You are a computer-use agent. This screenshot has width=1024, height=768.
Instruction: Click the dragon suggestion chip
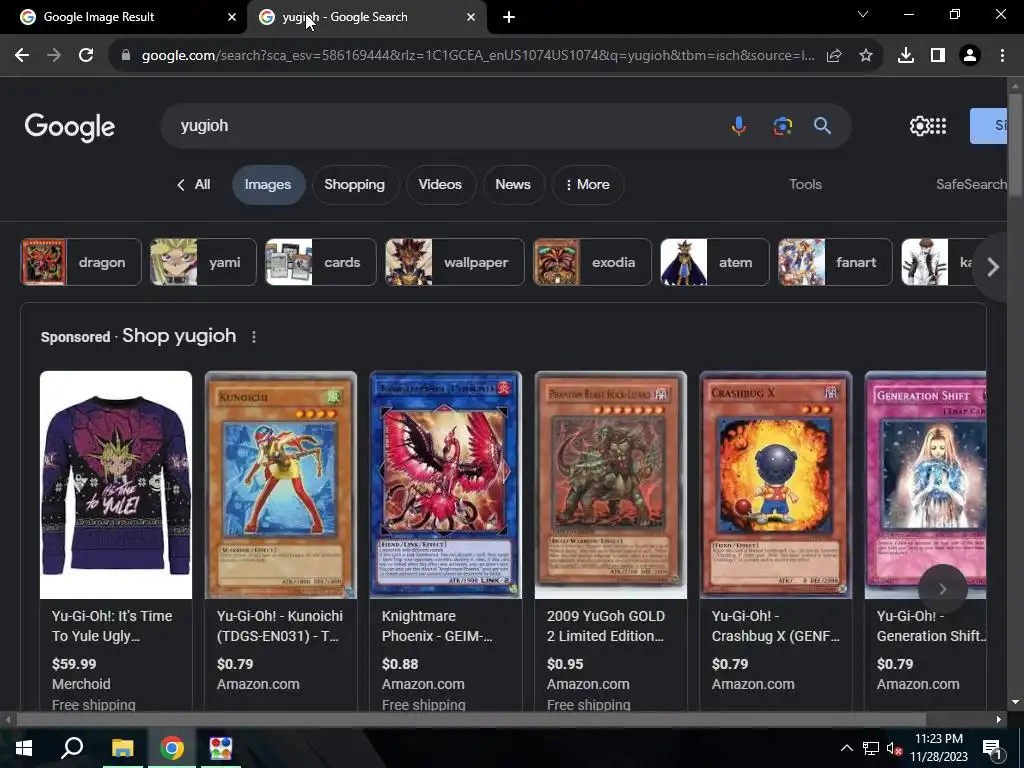(x=81, y=263)
